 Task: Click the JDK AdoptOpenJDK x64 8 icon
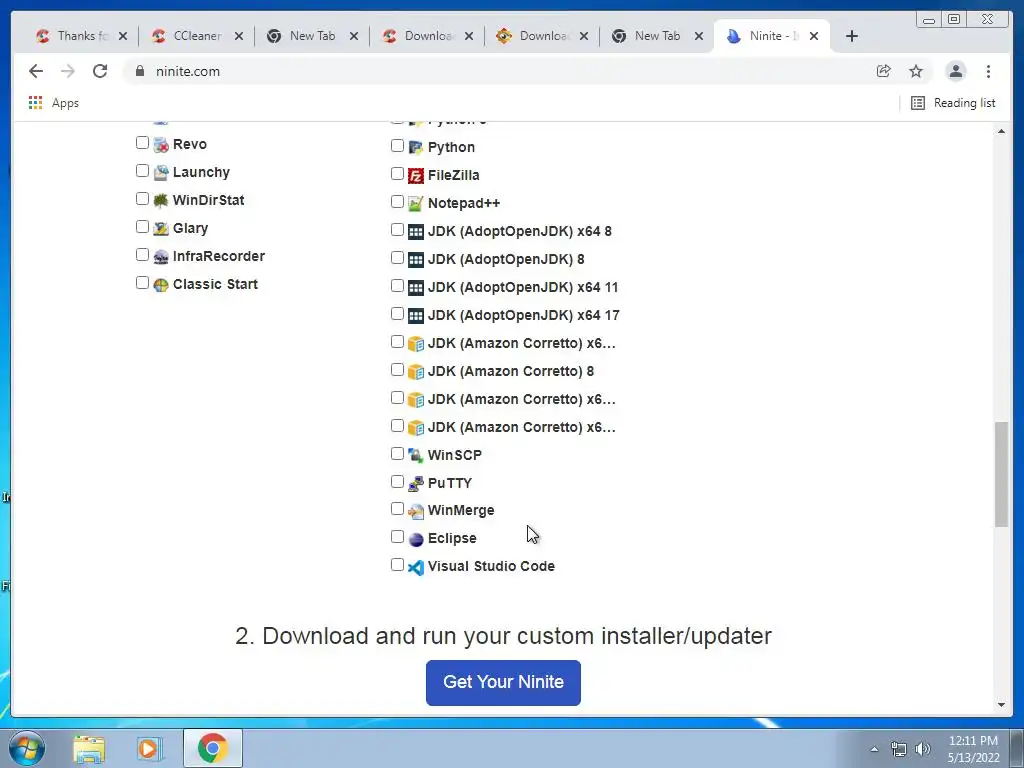[x=415, y=232]
